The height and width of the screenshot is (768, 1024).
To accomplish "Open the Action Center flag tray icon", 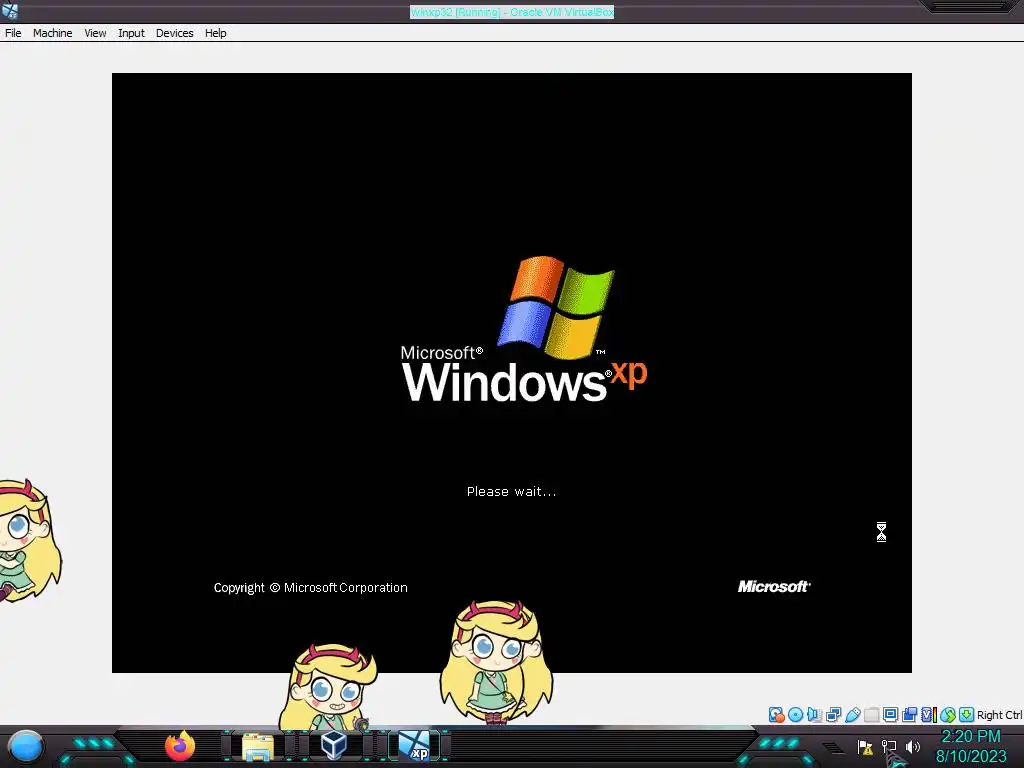I will coord(865,747).
